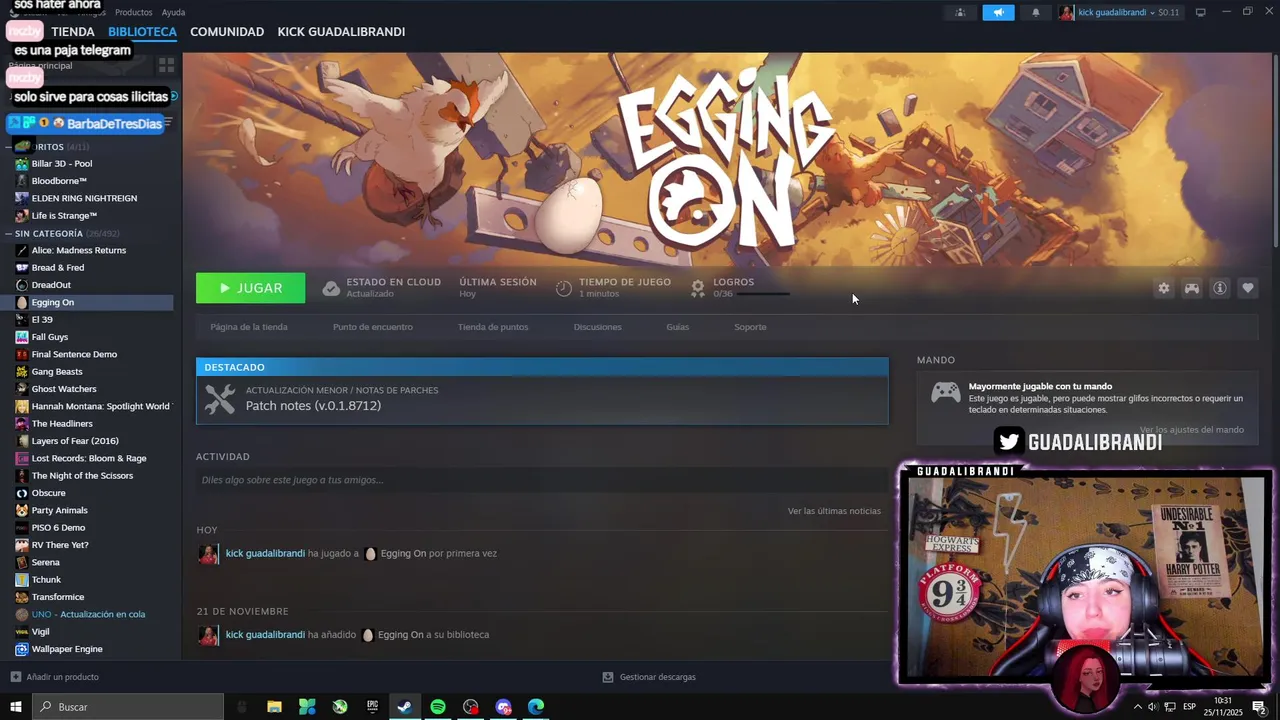Open Epic Games Launcher taskbar icon
Image resolution: width=1280 pixels, height=720 pixels.
(372, 707)
